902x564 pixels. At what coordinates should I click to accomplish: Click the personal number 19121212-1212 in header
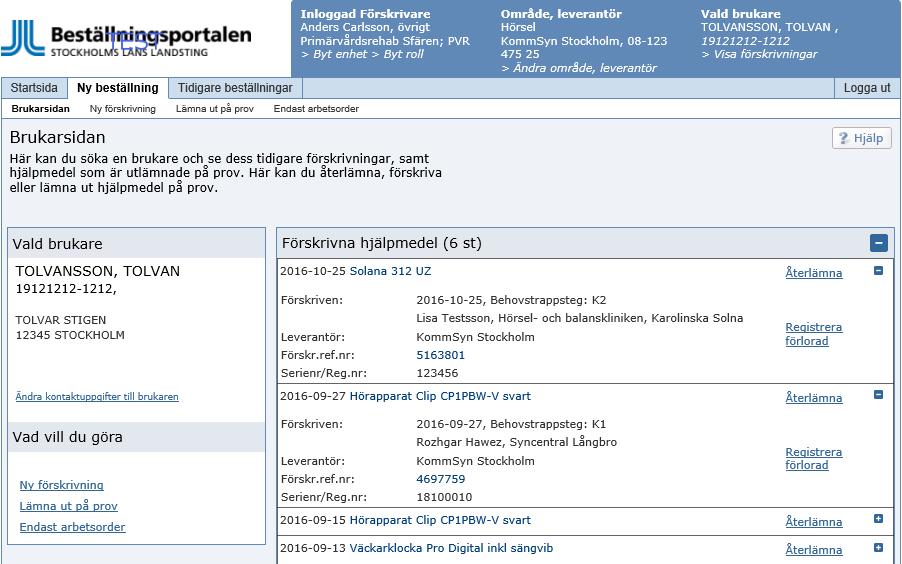[745, 41]
